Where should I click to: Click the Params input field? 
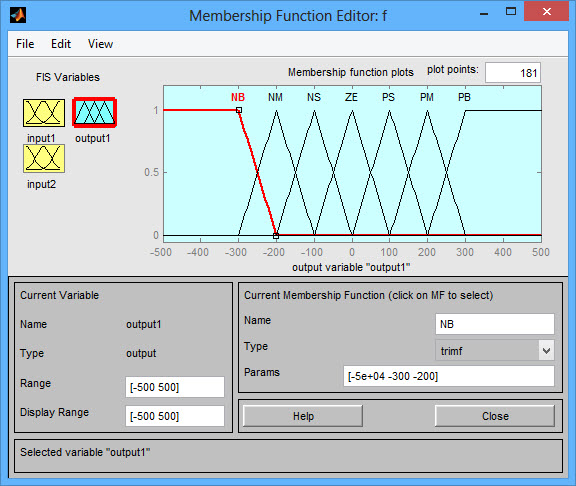tap(449, 376)
